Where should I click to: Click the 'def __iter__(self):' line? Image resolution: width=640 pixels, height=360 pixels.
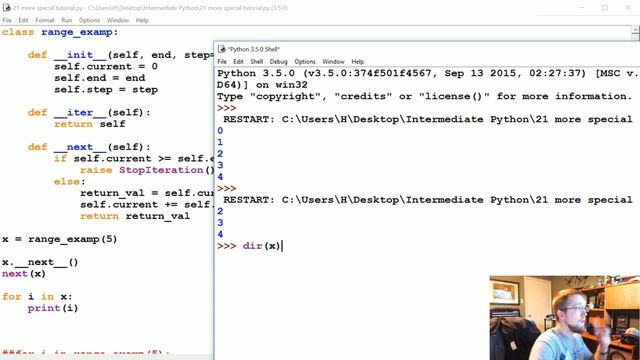tap(89, 113)
